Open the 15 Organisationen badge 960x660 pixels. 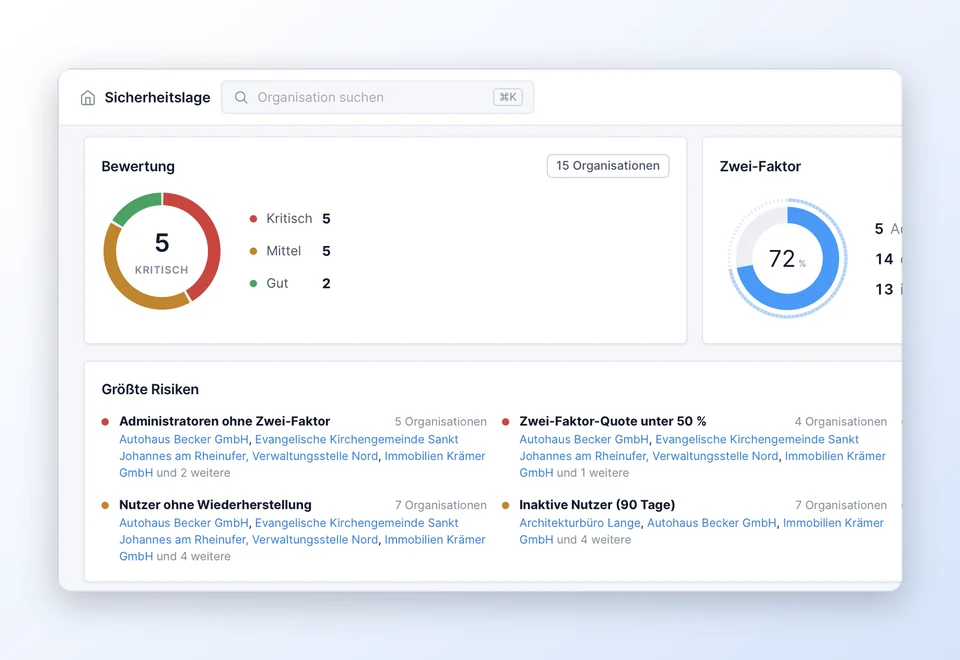[x=607, y=166]
